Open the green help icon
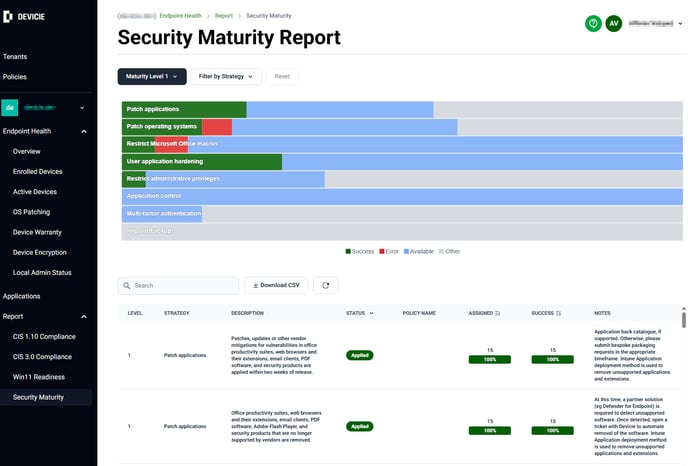Screen dimensions: 688x466 coord(593,23)
